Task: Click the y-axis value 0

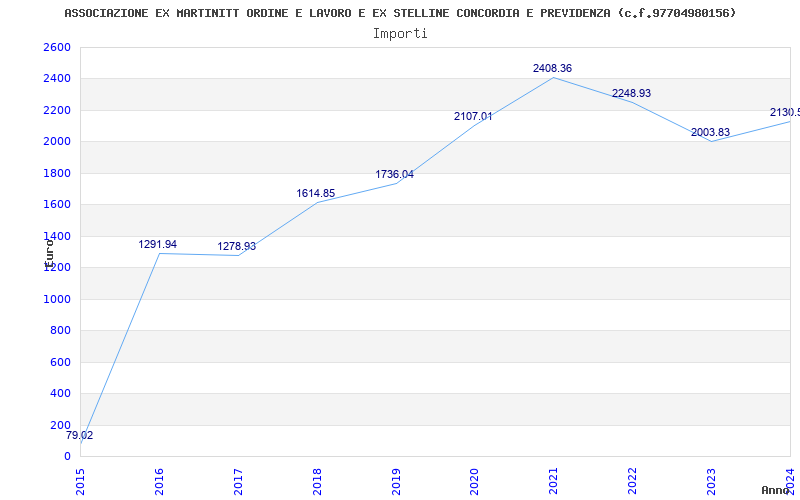Action: point(67,457)
